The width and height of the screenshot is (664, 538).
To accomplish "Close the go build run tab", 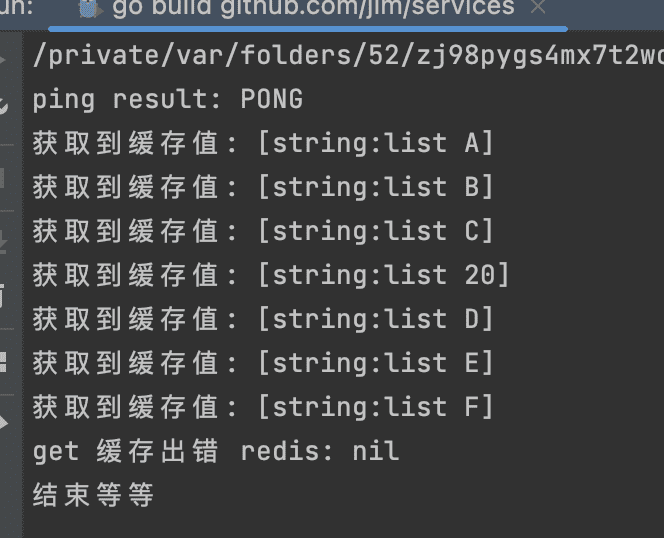I will [538, 7].
